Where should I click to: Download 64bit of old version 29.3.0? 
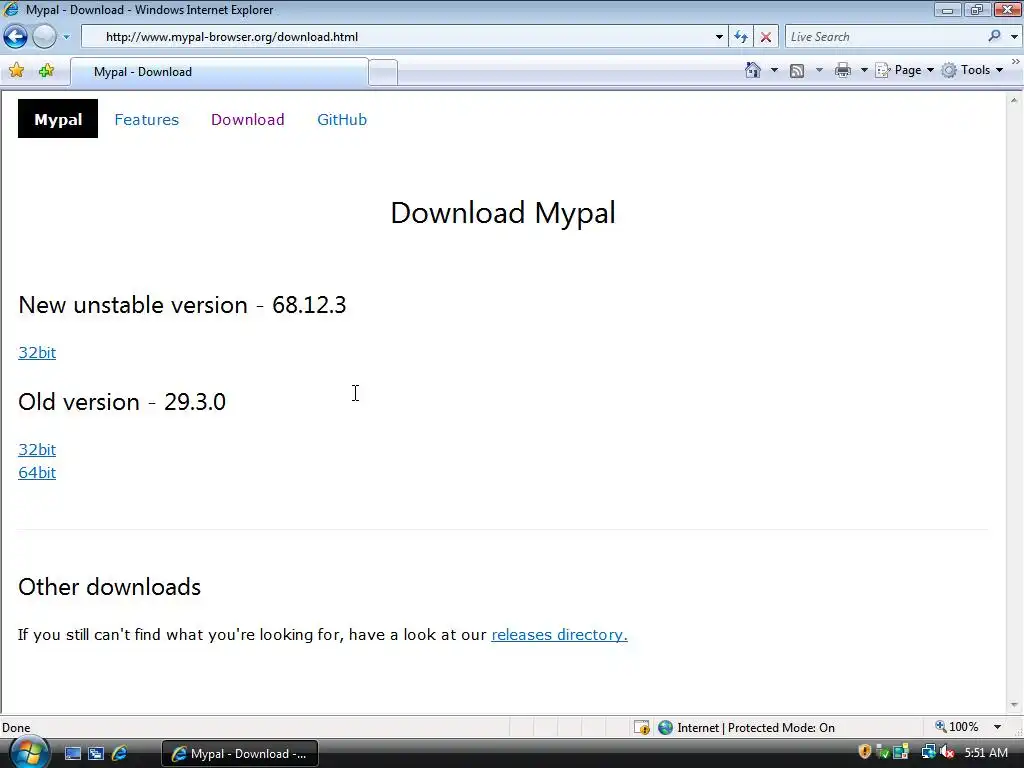click(x=37, y=472)
